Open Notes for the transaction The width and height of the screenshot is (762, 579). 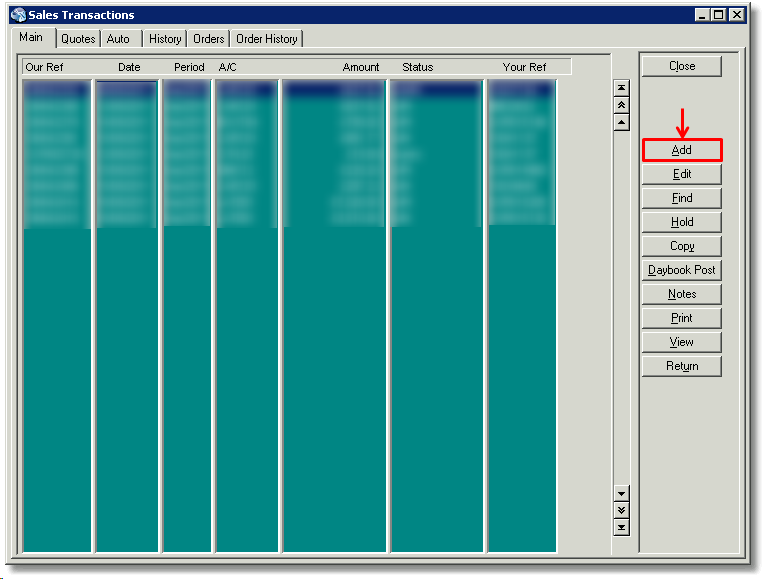682,294
